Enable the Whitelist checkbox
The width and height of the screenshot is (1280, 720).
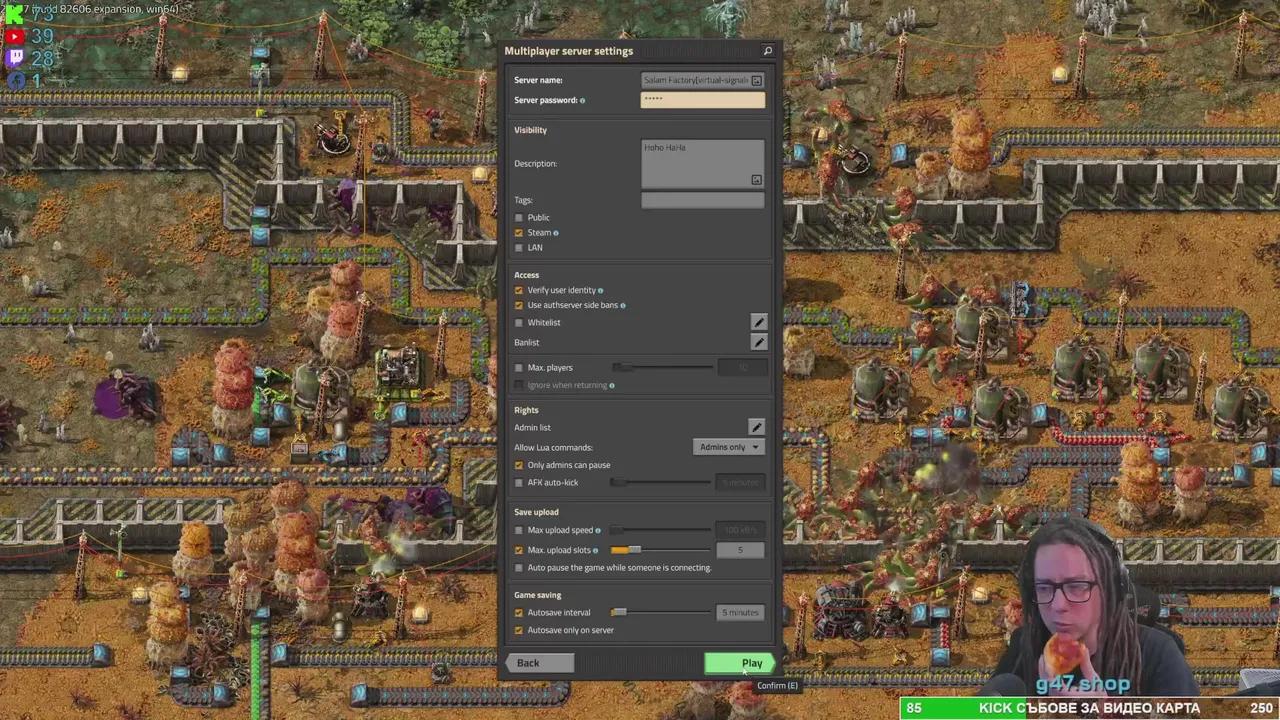point(519,322)
